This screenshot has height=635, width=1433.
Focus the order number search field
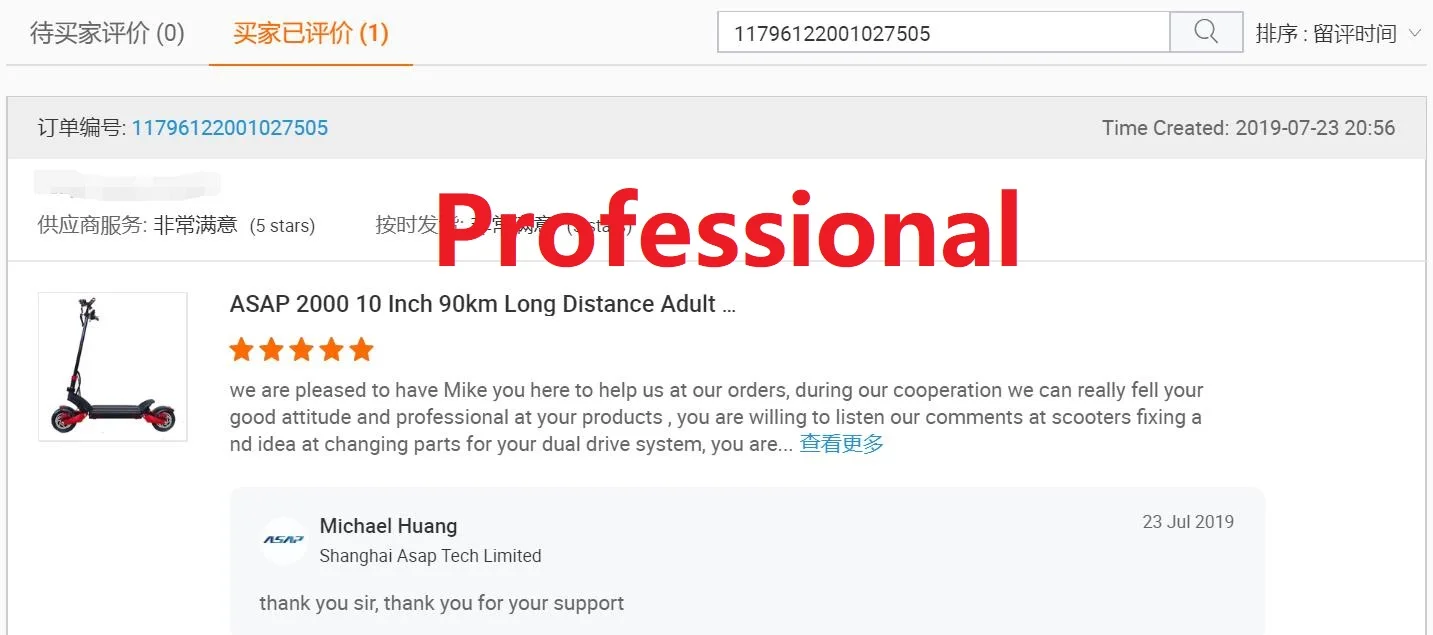[944, 32]
